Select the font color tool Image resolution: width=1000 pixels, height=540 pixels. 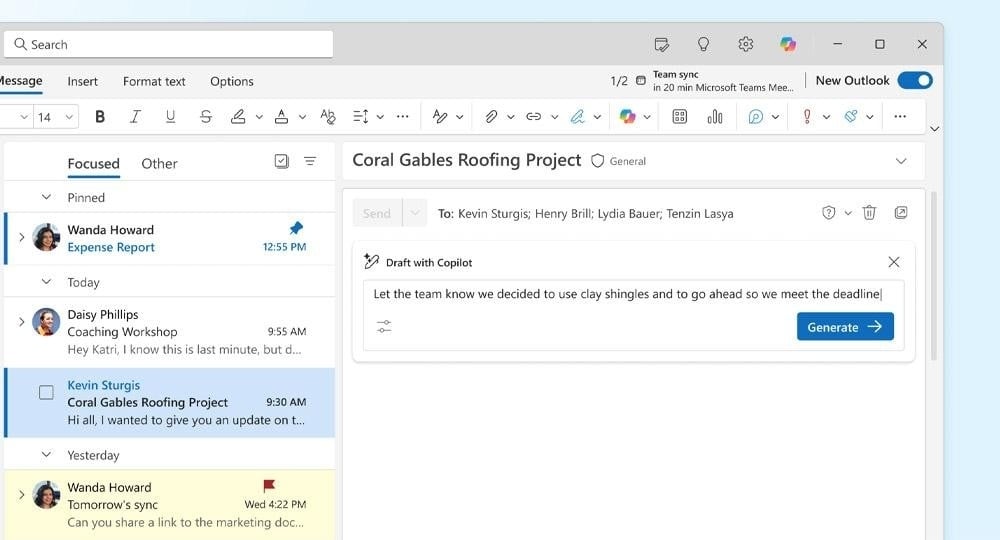point(281,117)
